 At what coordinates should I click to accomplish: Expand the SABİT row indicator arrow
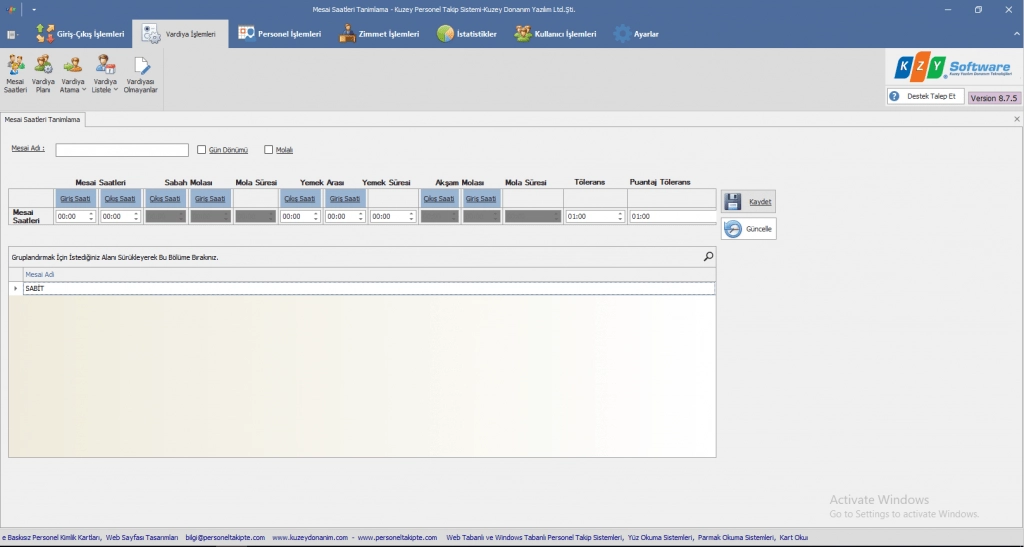point(15,288)
